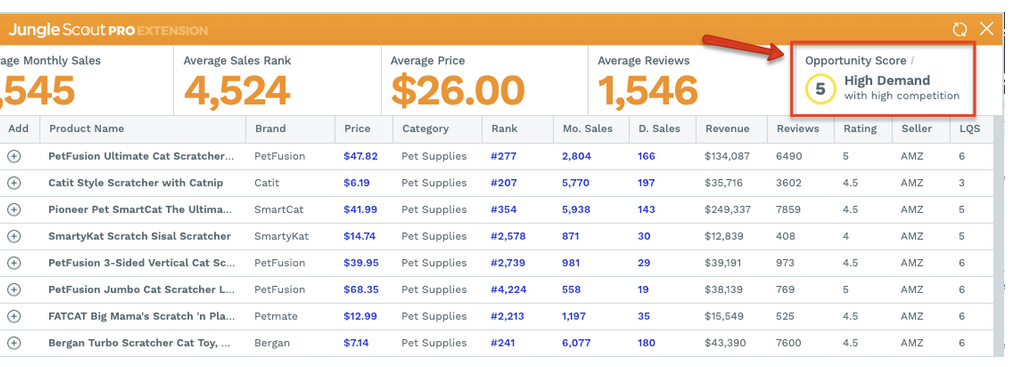Image resolution: width=1026 pixels, height=367 pixels.
Task: Add SmartyKat Scratch Sisal Scratcher plus icon
Action: click(x=14, y=236)
